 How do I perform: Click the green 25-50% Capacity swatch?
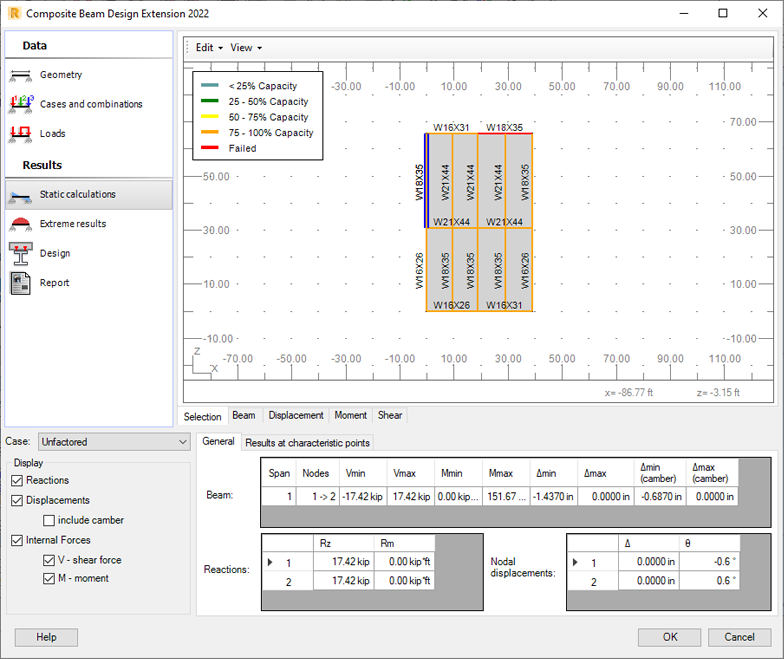(210, 101)
